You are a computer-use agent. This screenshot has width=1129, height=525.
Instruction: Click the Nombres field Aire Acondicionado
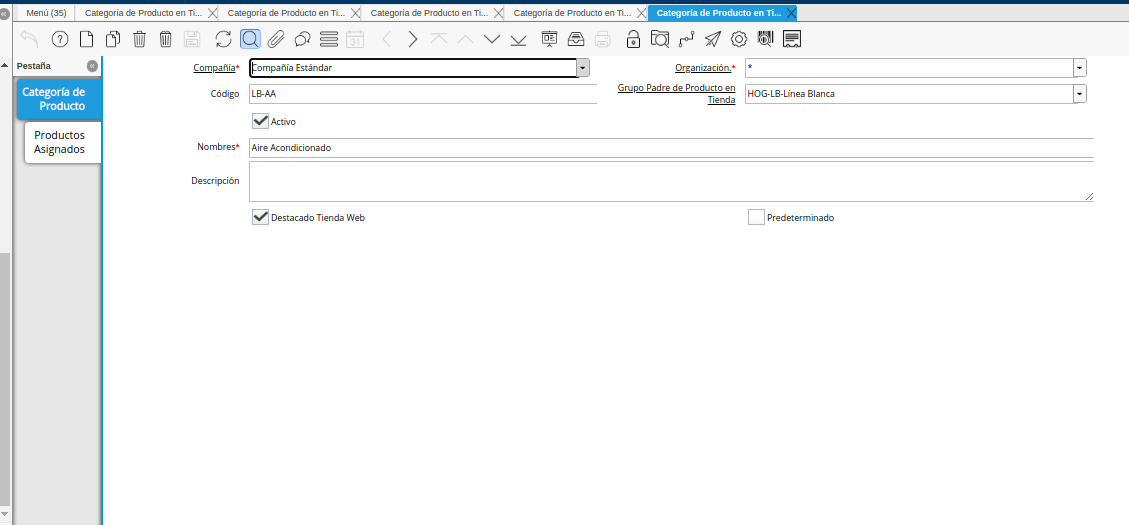(x=671, y=148)
